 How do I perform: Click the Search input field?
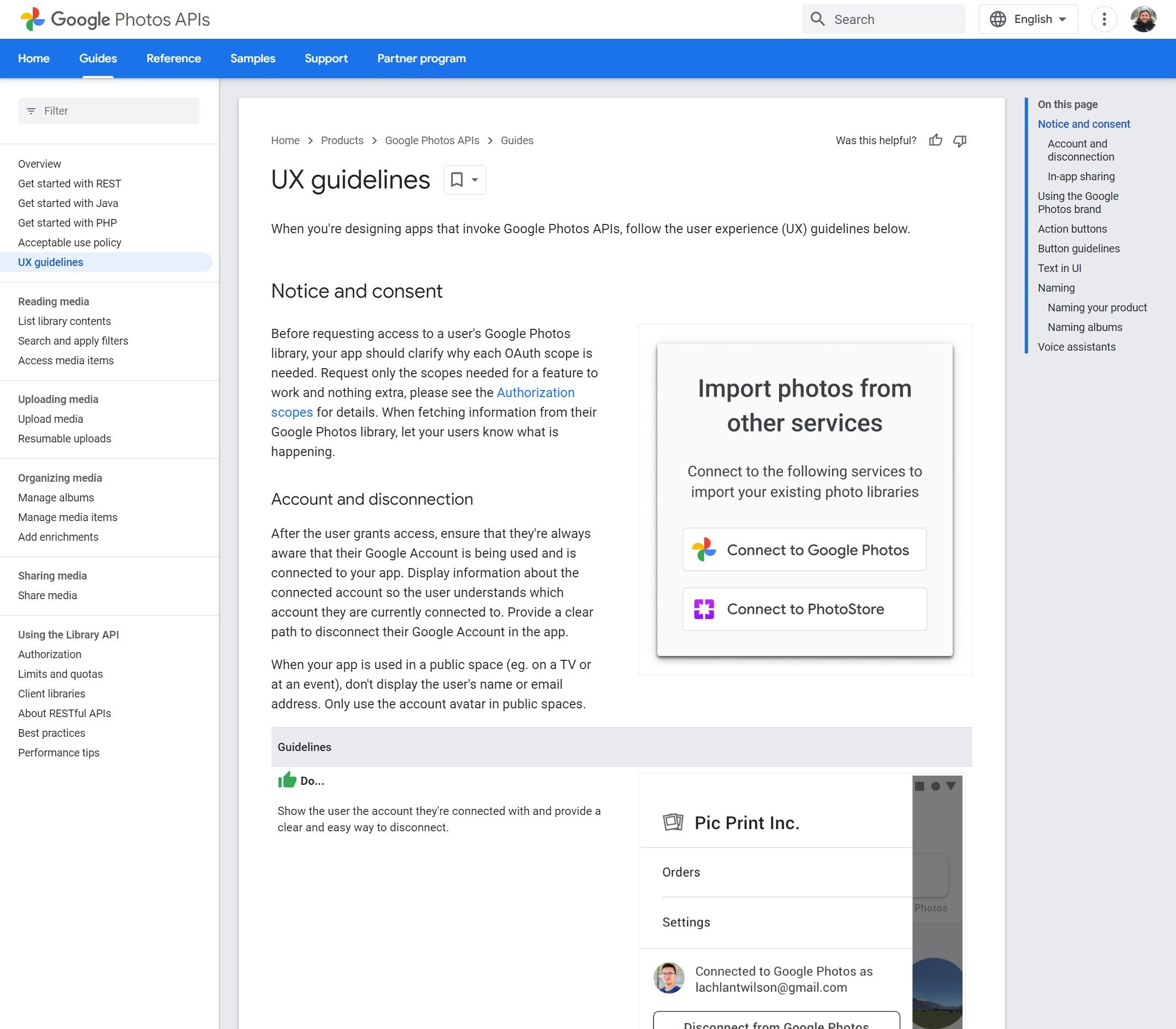point(883,19)
